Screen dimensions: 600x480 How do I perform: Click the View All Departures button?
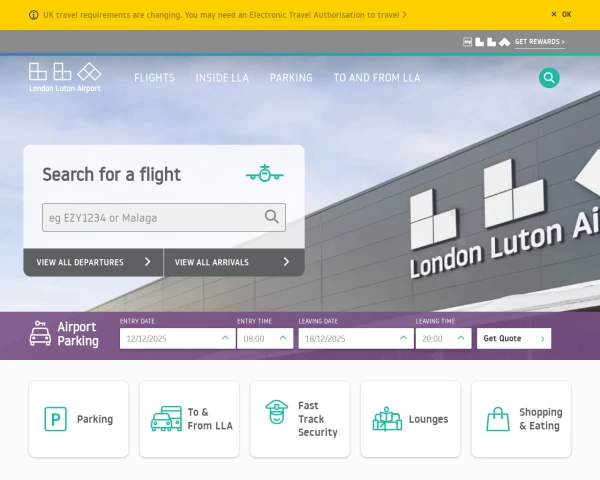click(x=93, y=262)
